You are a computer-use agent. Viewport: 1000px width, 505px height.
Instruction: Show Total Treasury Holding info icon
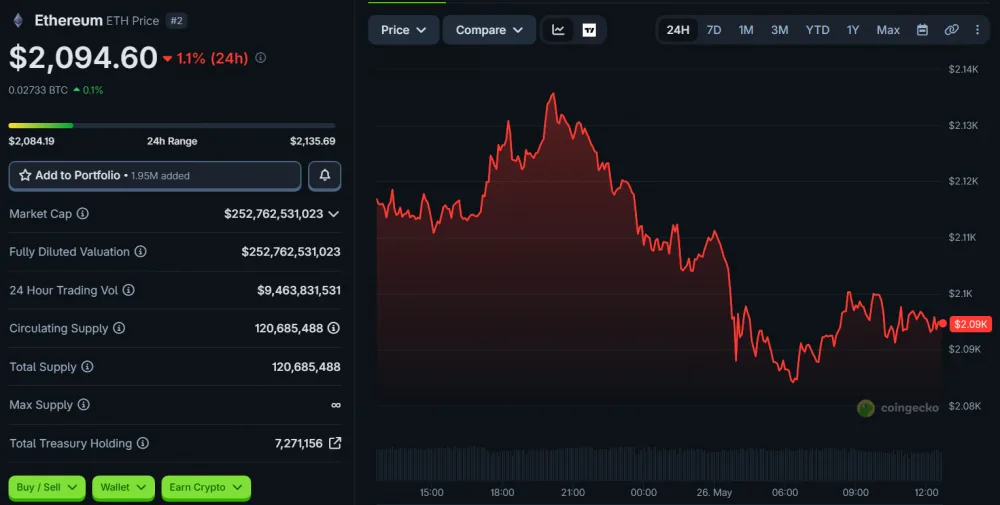[143, 443]
